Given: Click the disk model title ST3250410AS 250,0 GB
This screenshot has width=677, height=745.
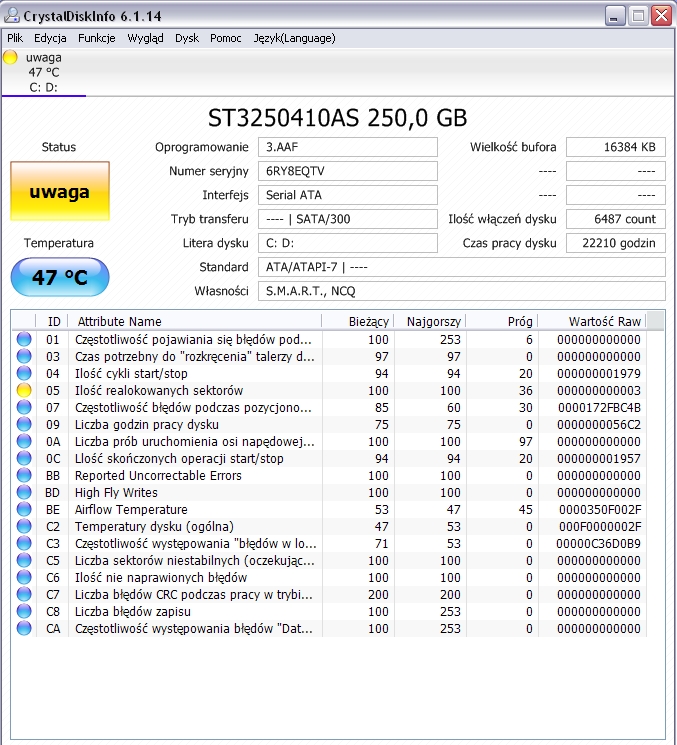Looking at the screenshot, I should [337, 118].
